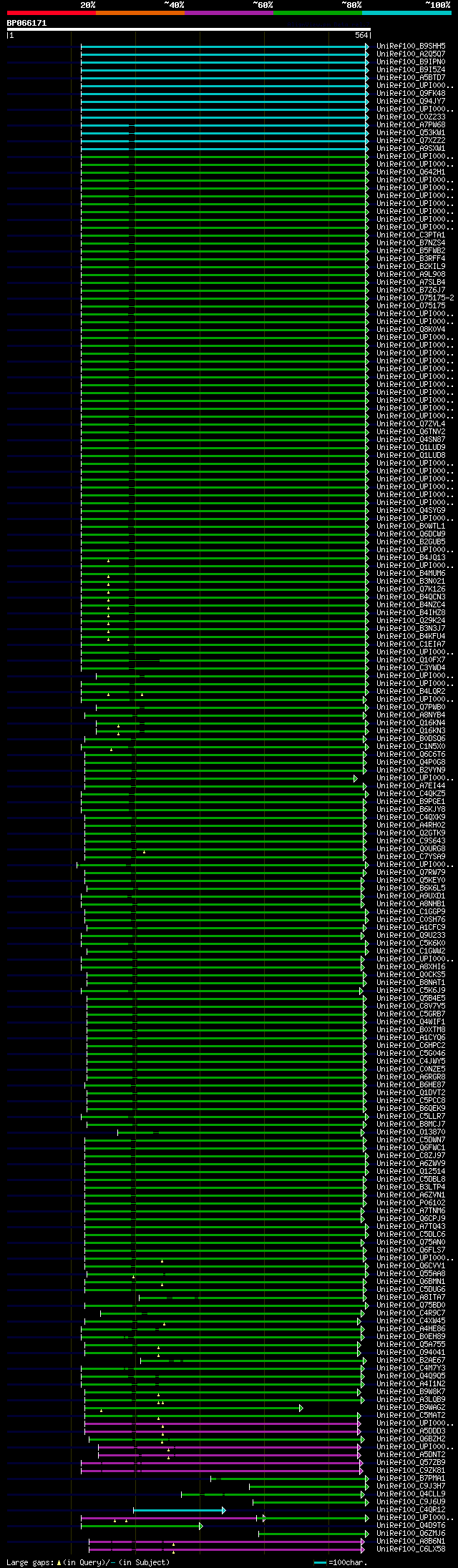
Task: Click hit label UniRef100_Q7K126
Action: point(411,589)
